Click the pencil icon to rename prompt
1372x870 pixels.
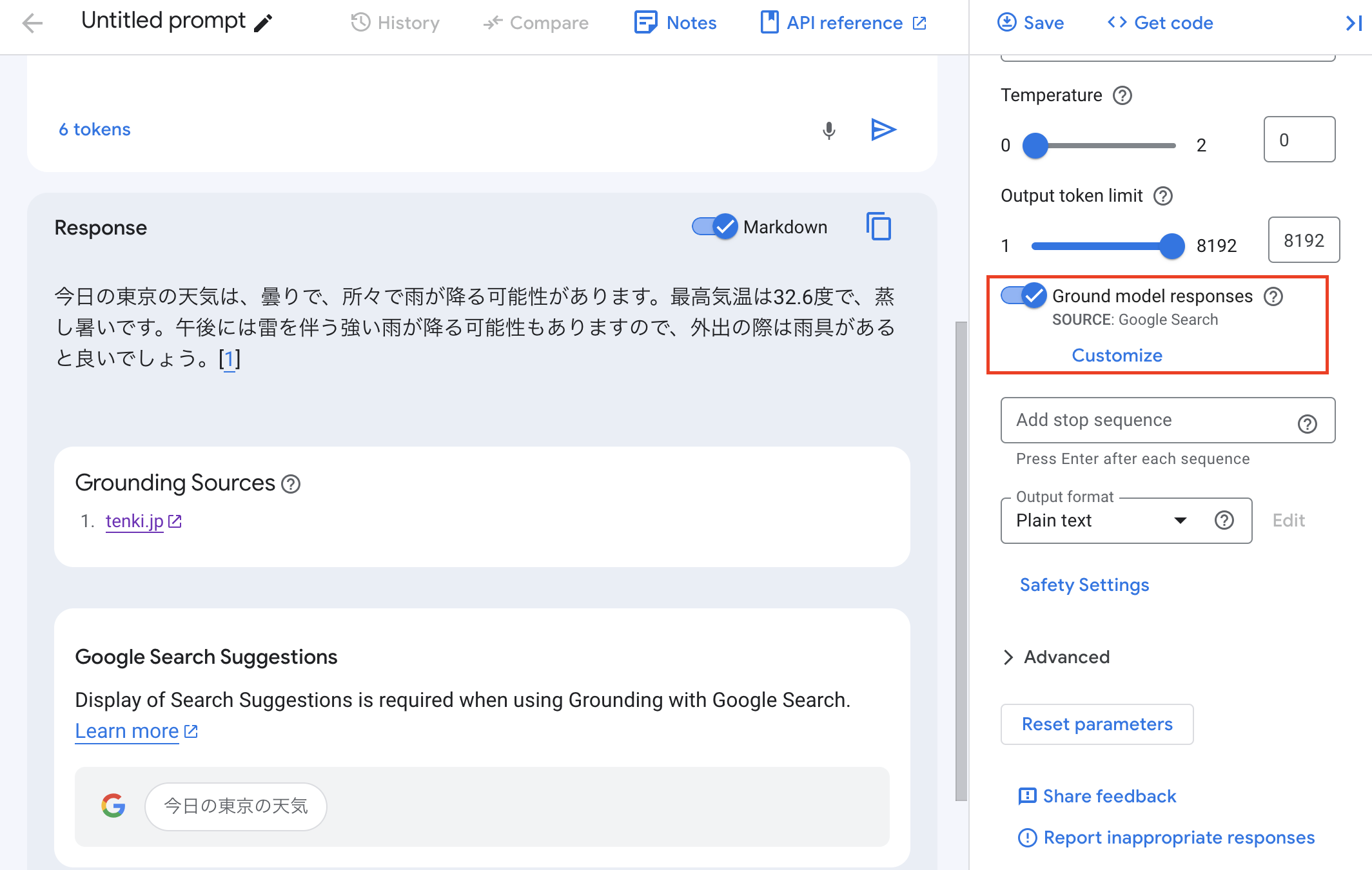pyautogui.click(x=263, y=23)
